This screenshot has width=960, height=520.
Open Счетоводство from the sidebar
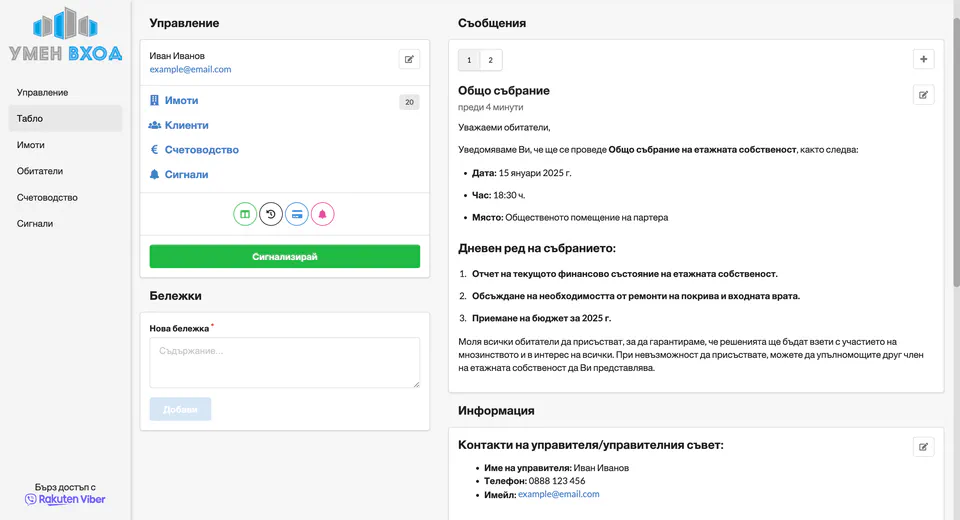(47, 197)
